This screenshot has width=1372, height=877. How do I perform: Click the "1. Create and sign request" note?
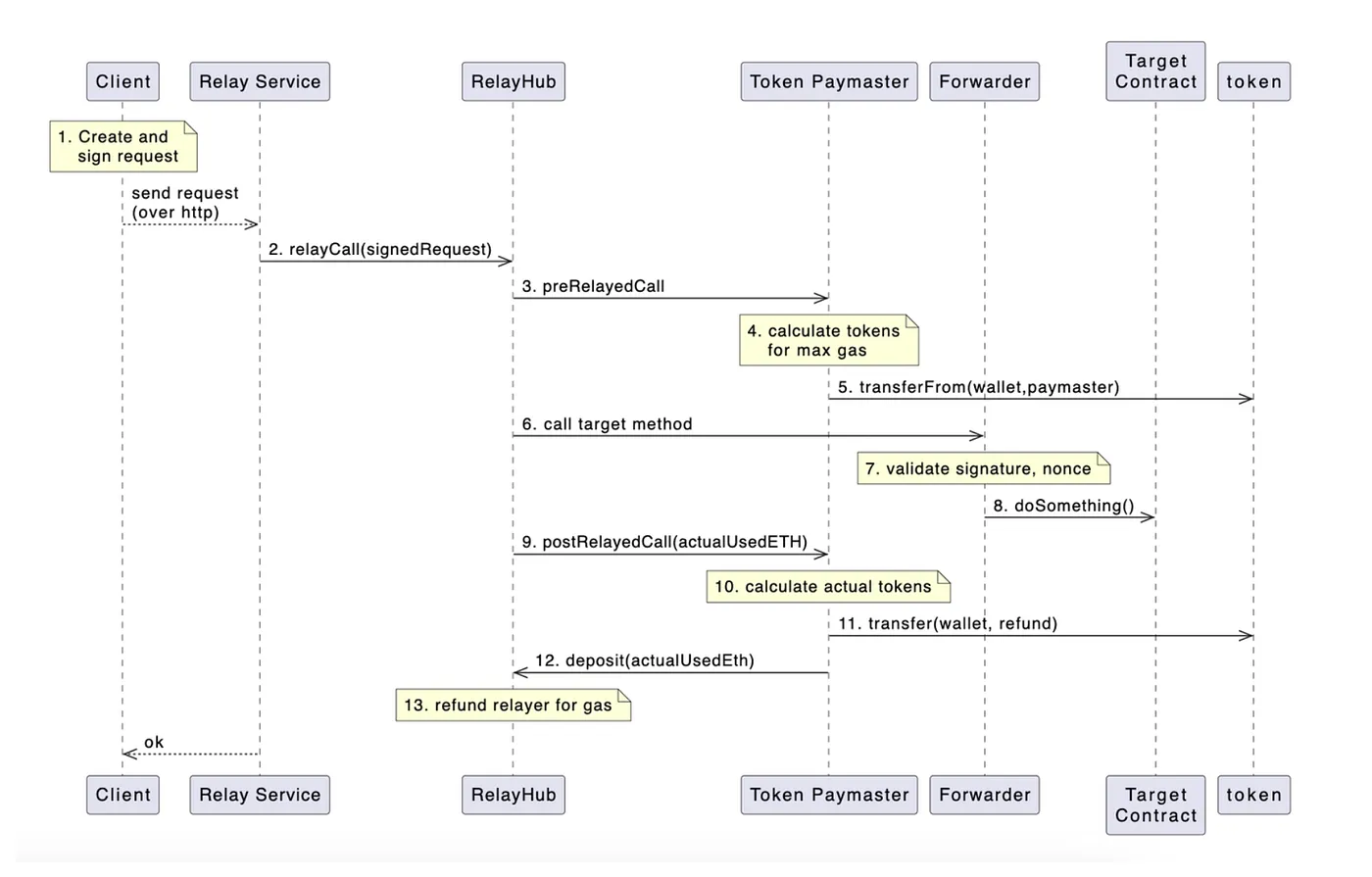coord(122,147)
